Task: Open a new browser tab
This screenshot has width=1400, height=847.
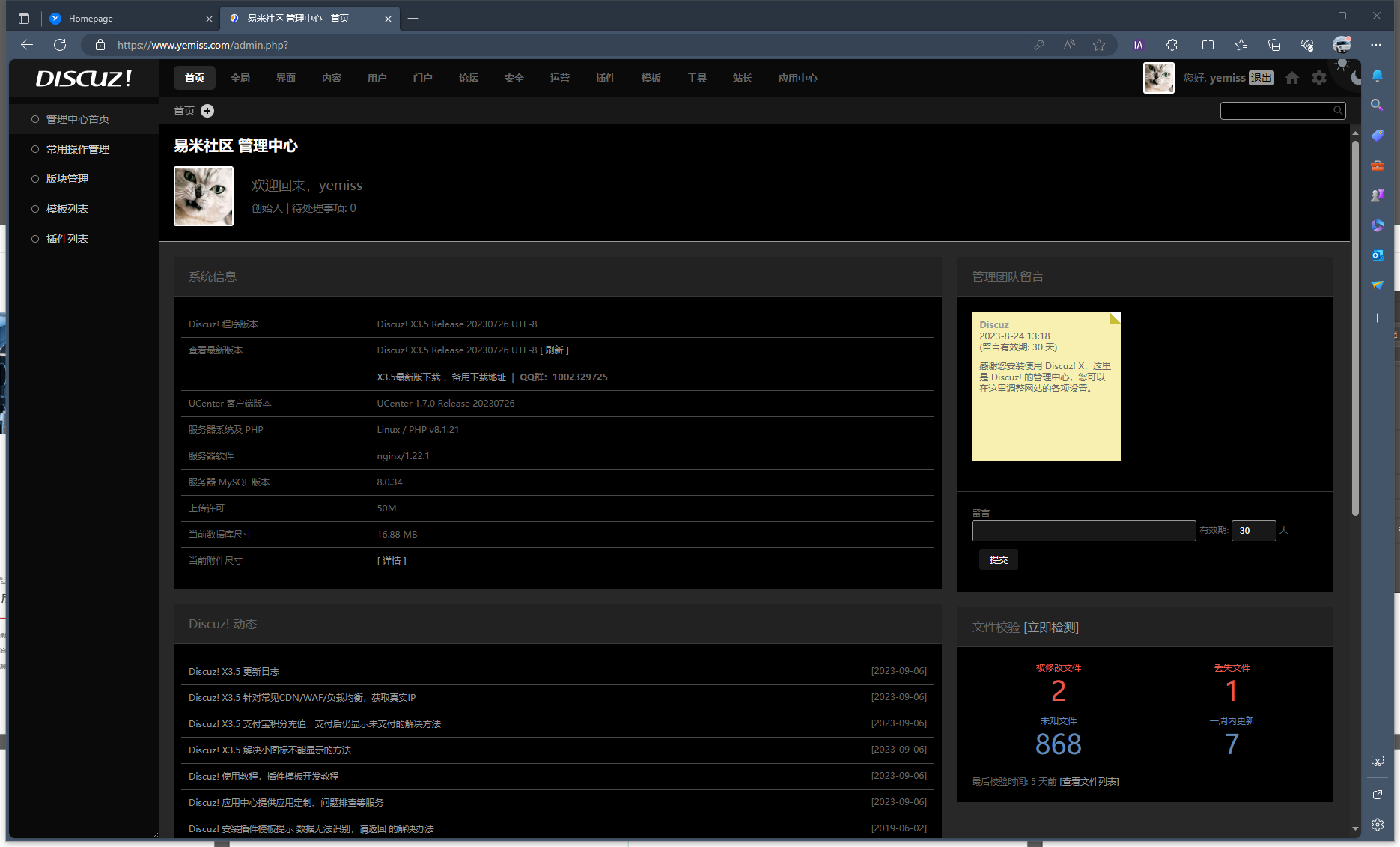Action: click(413, 19)
